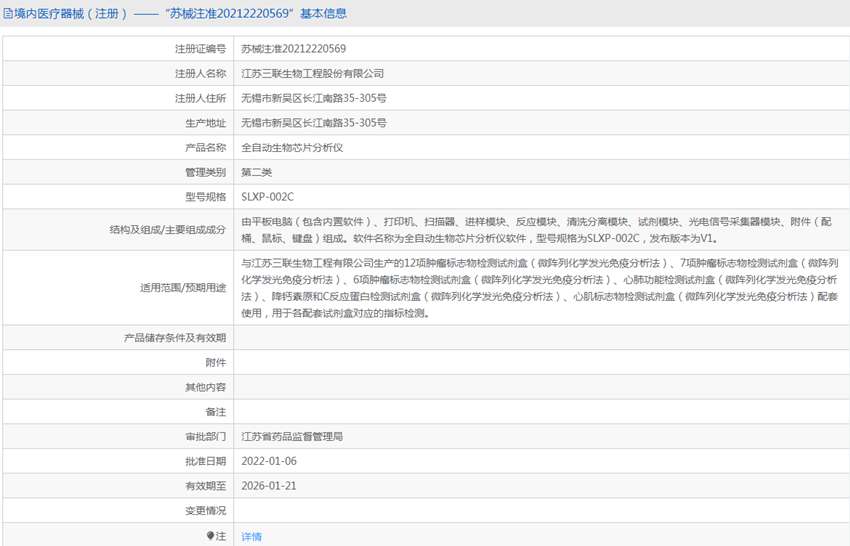Click the 变更情况 label

[205, 511]
